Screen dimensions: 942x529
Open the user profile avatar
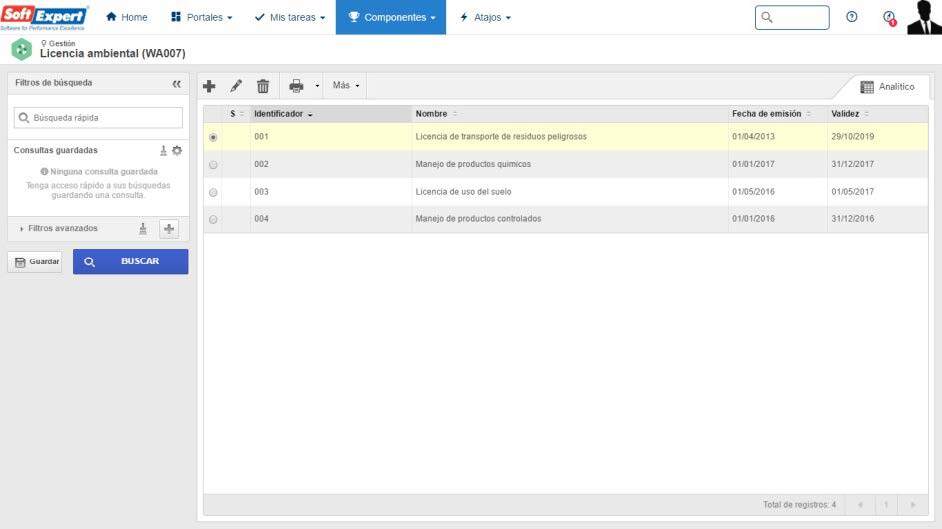point(923,17)
